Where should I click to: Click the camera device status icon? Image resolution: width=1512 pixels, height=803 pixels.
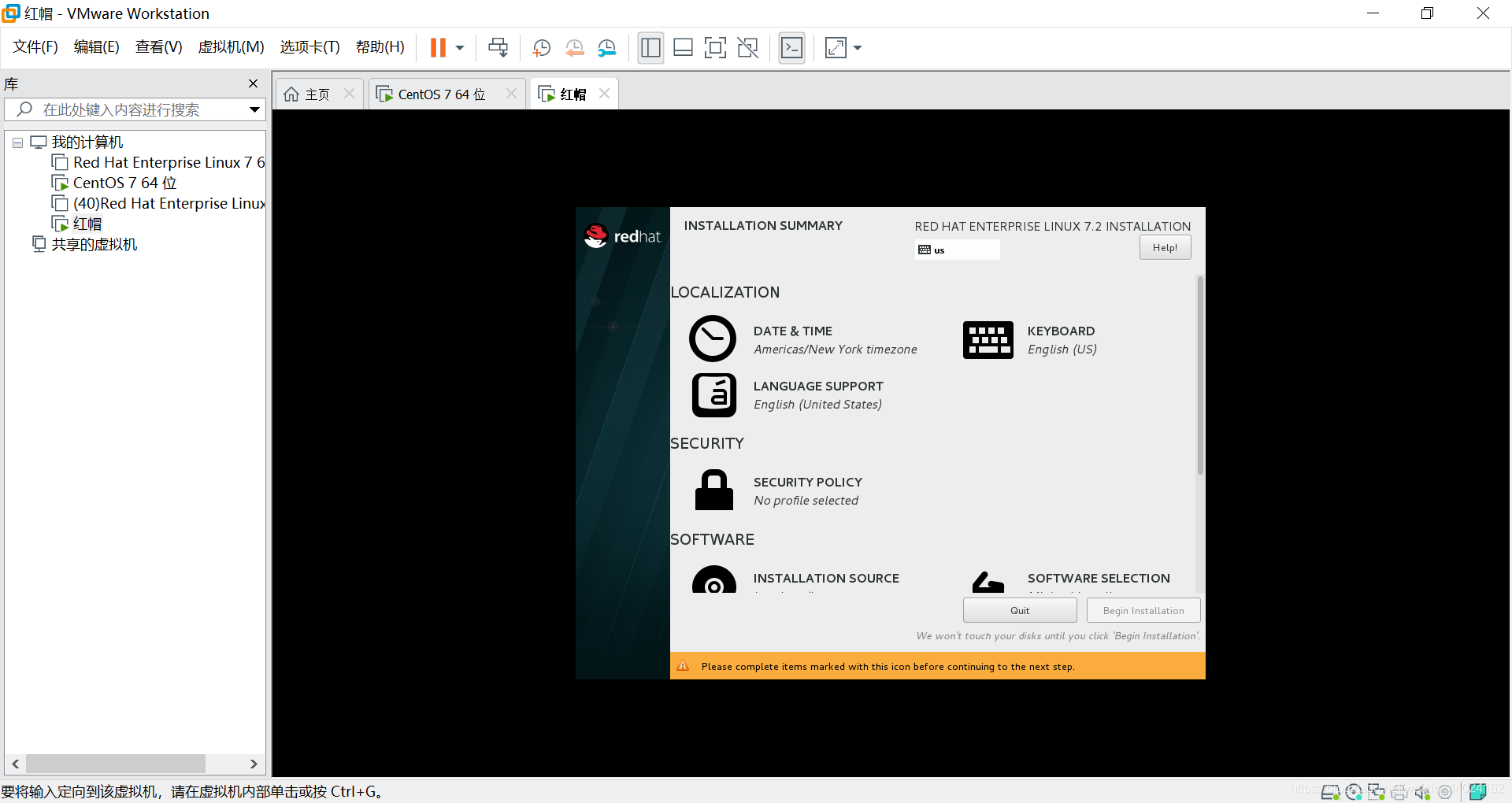click(x=1445, y=792)
